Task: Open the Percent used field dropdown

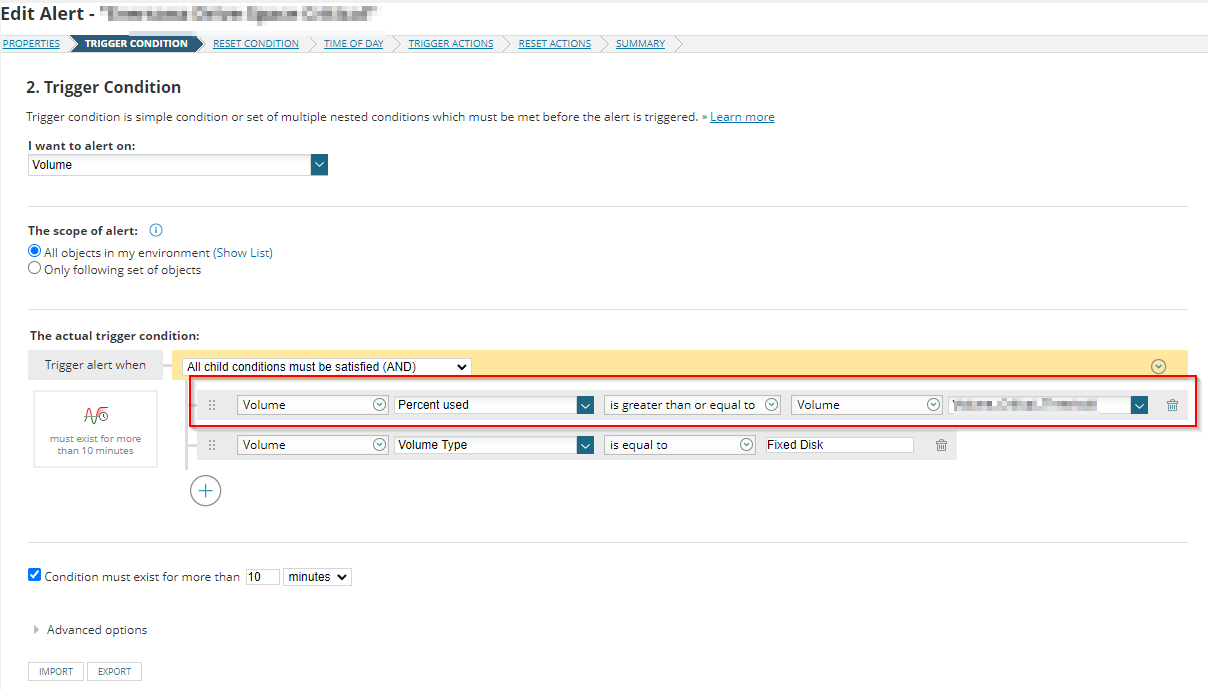Action: tap(495, 405)
